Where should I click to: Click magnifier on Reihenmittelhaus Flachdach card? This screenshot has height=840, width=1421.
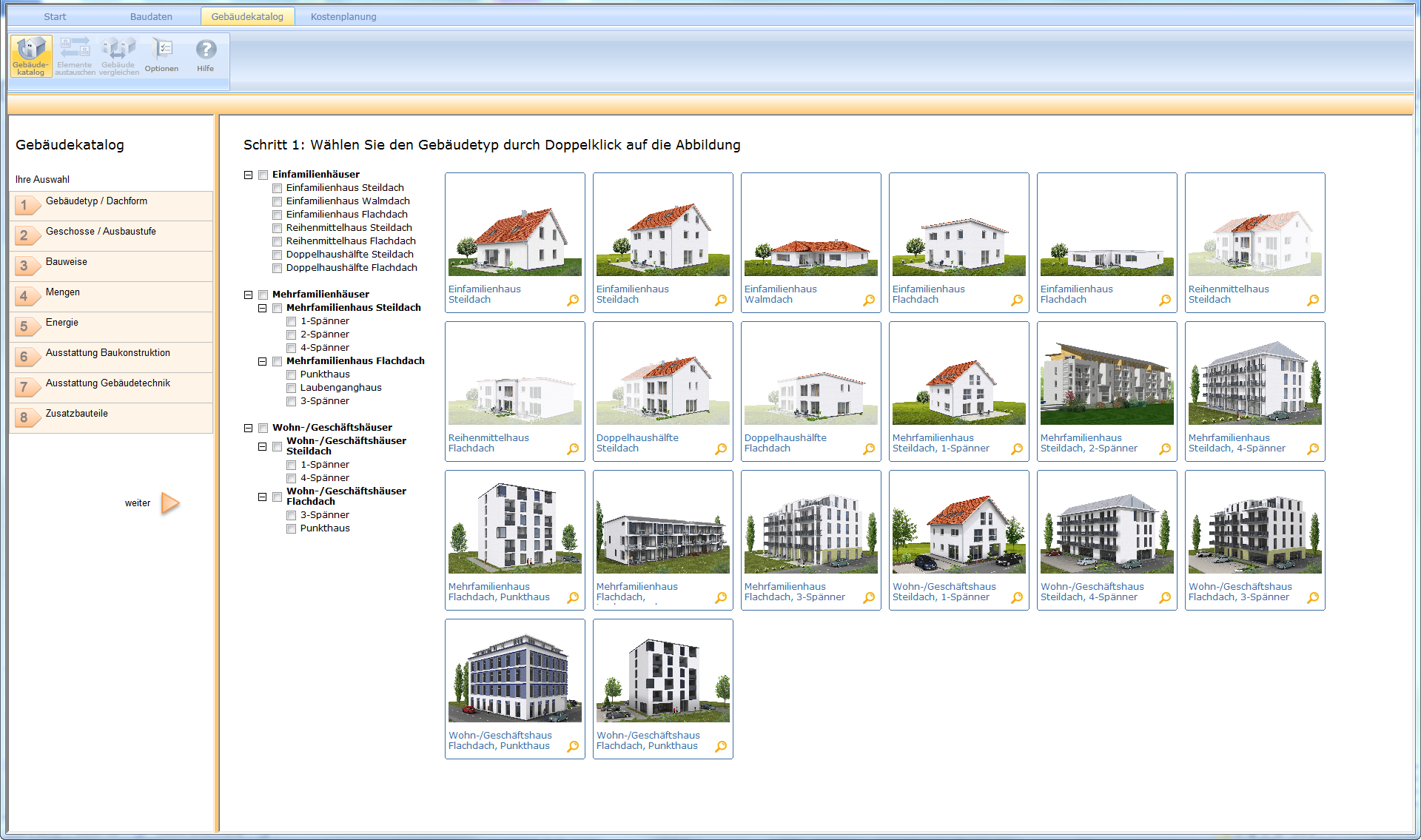[x=573, y=448]
